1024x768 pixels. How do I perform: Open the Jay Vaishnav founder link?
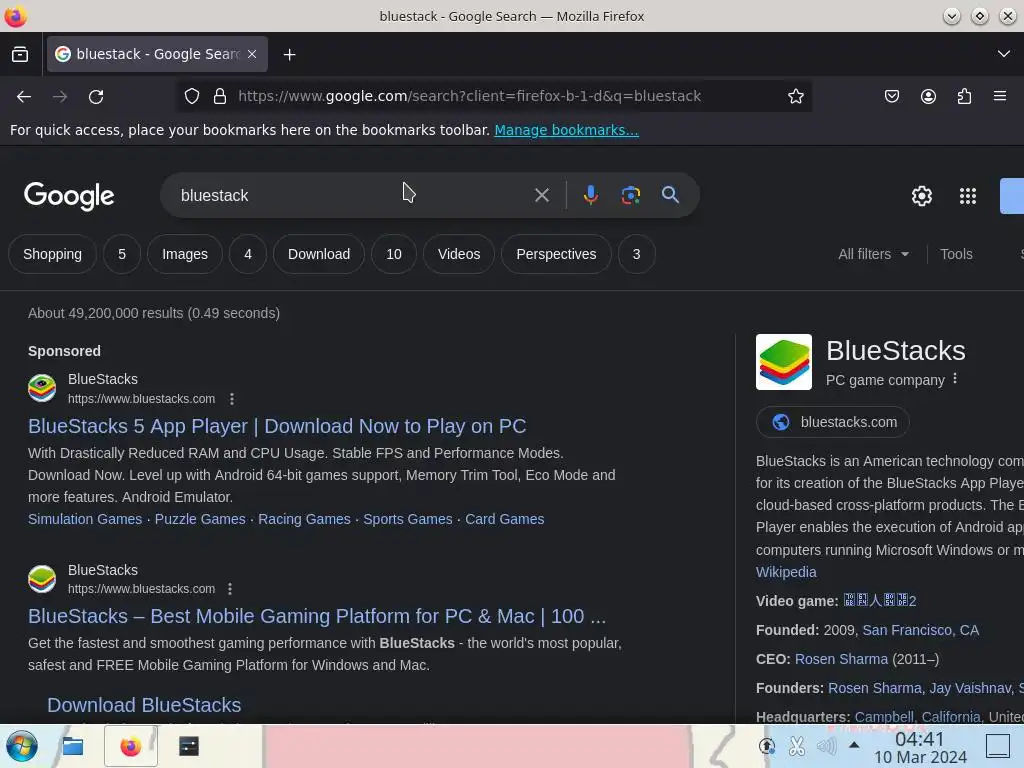pyautogui.click(x=970, y=688)
